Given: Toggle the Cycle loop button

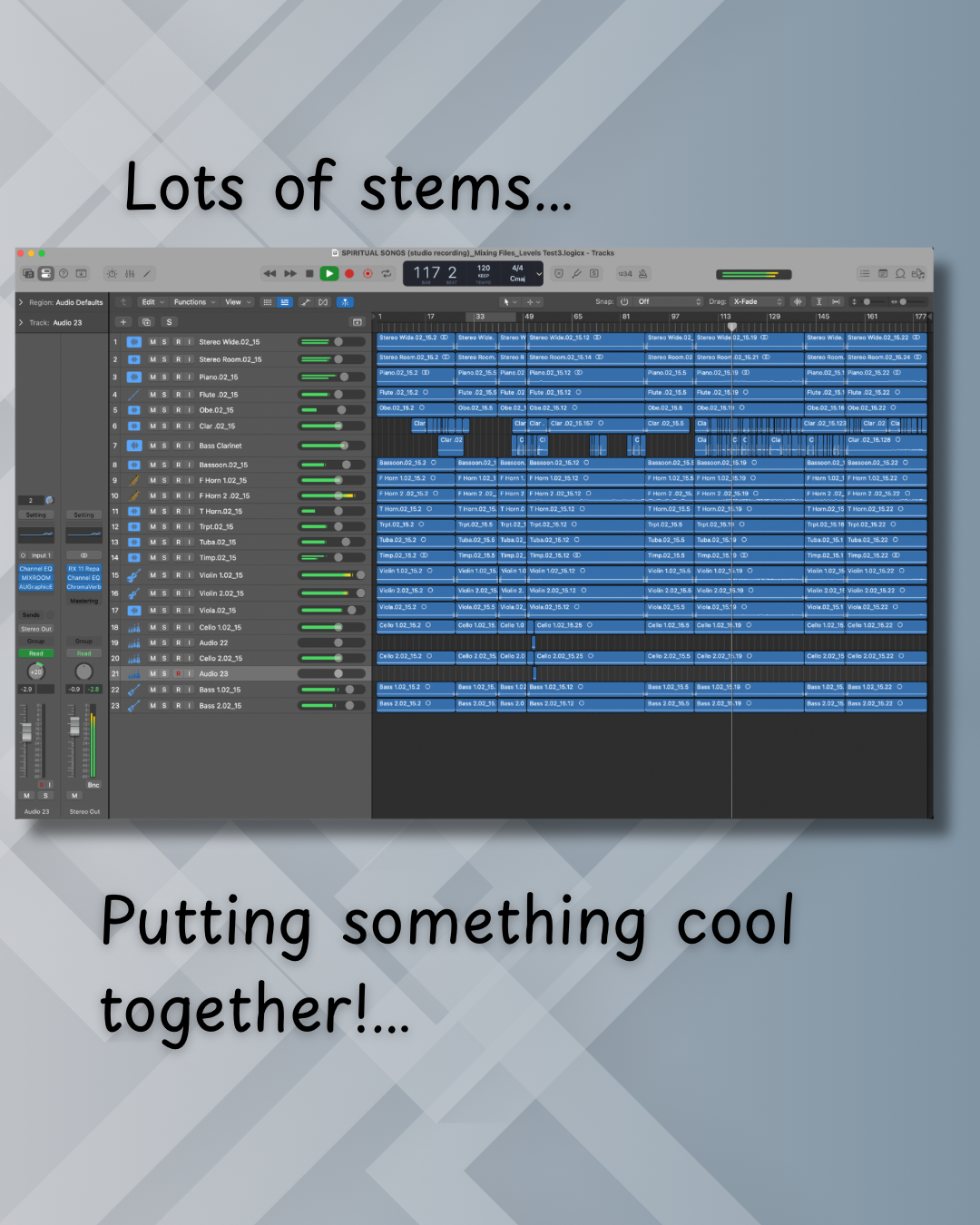Looking at the screenshot, I should (387, 273).
